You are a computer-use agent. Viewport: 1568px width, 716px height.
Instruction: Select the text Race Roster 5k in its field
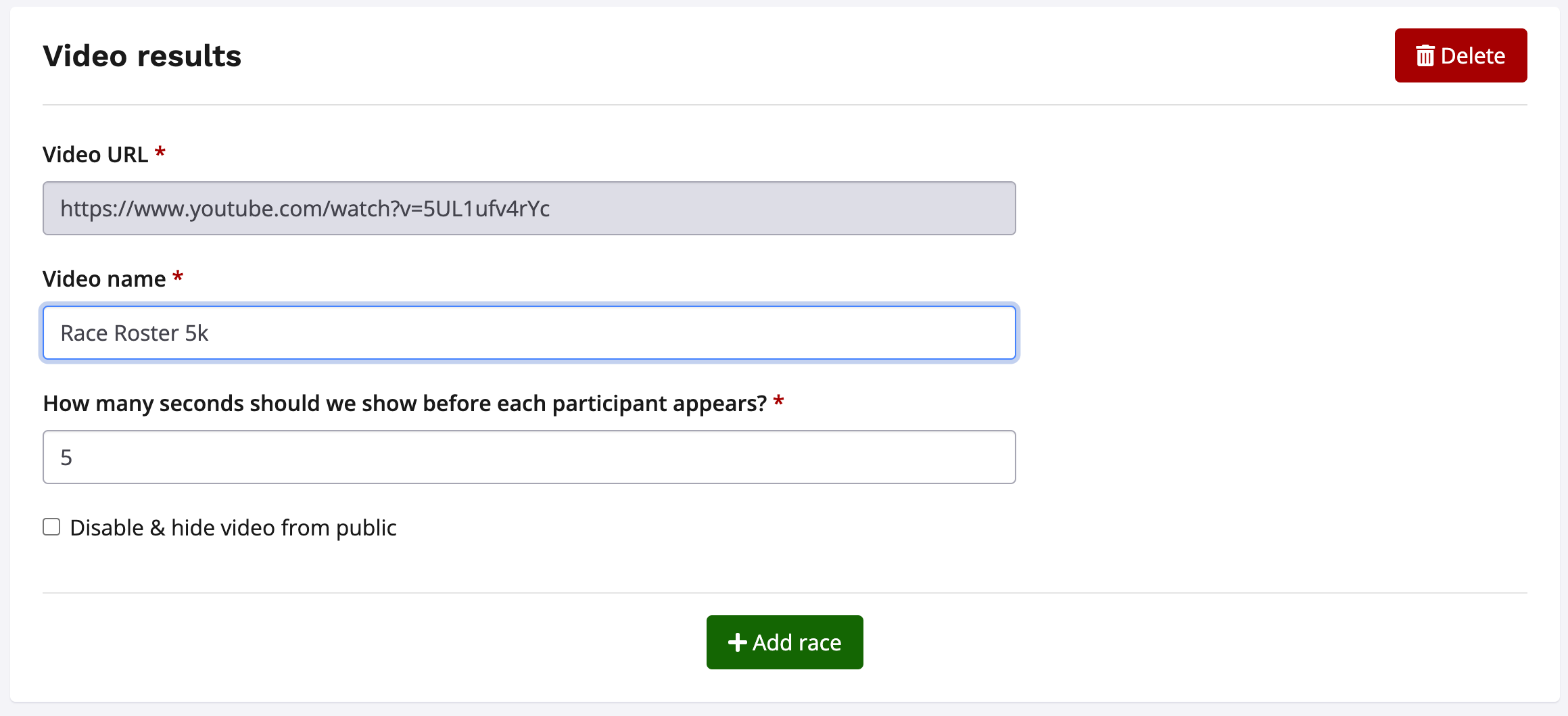point(135,333)
